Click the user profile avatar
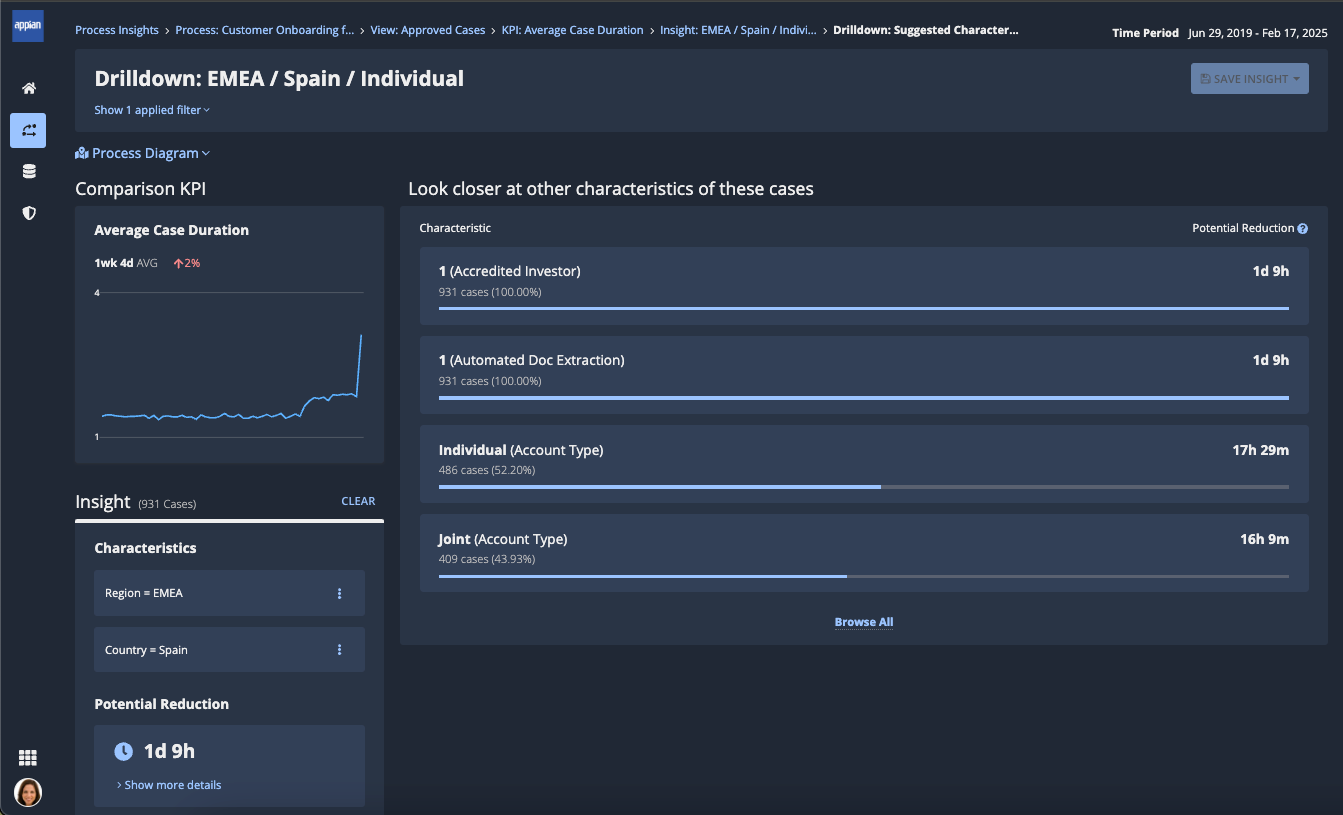Screen dimensions: 1343x815 click(x=28, y=793)
